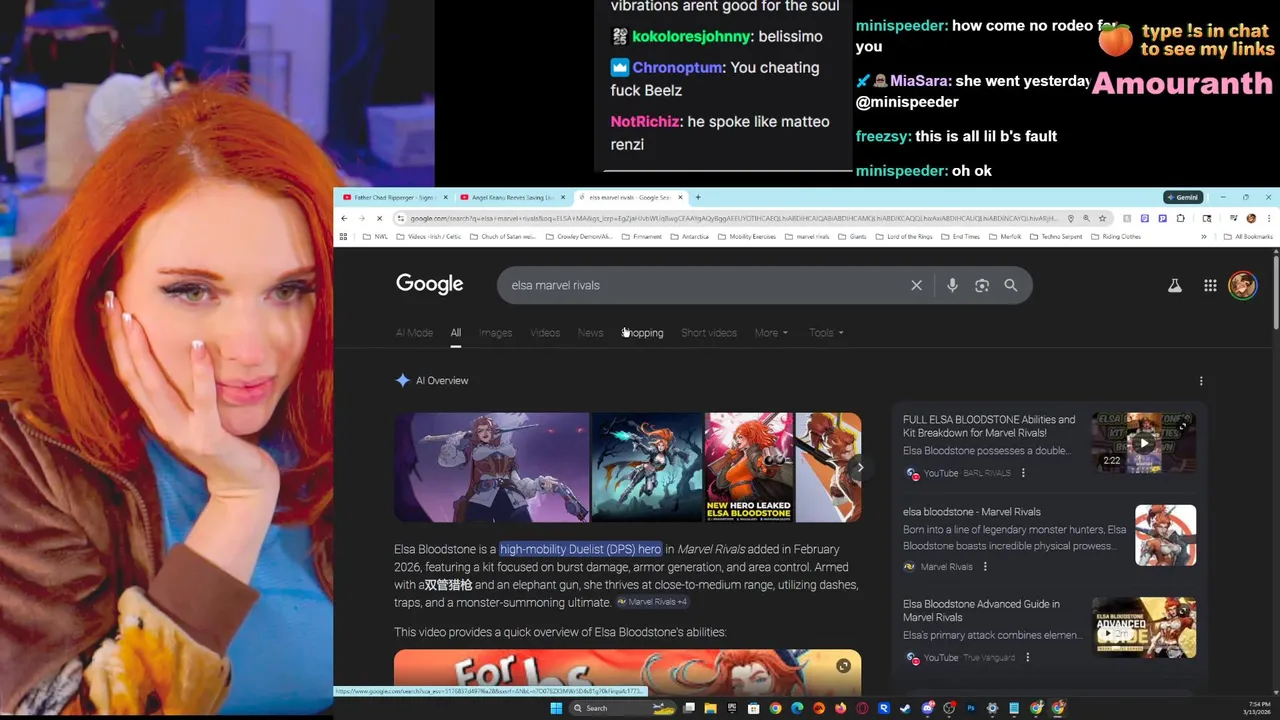Open the NWL bookmark folder
The width and height of the screenshot is (1280, 720).
click(x=375, y=237)
